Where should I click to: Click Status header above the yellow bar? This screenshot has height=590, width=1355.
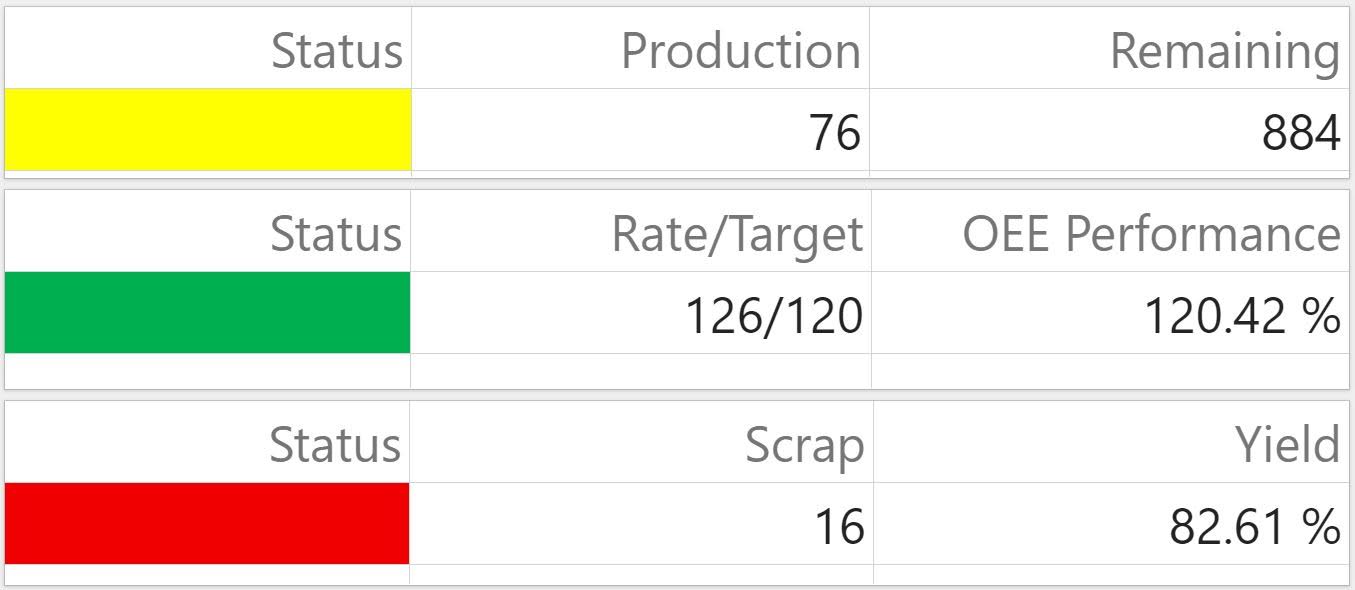click(337, 50)
